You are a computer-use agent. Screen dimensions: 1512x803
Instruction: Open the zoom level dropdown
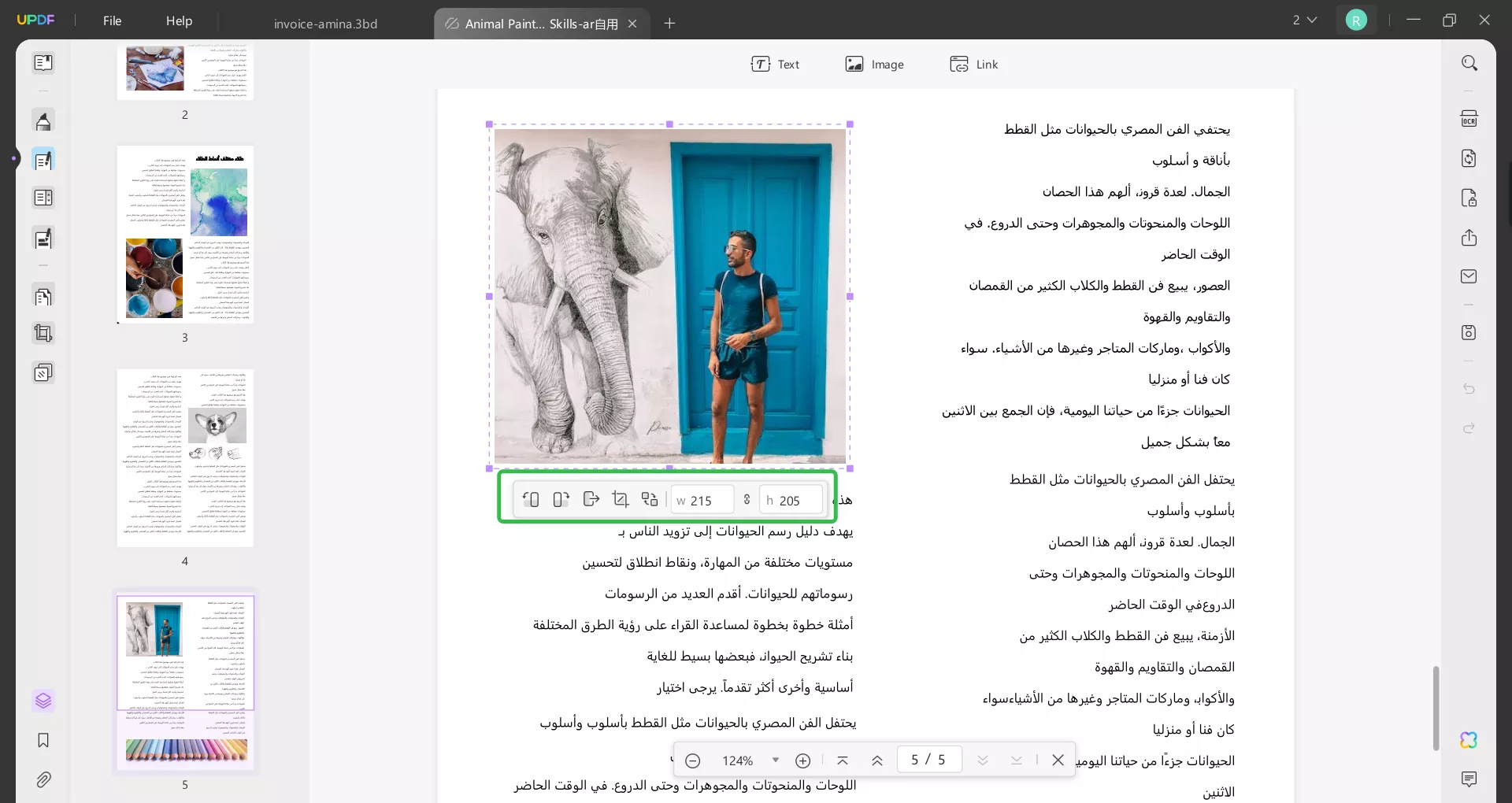coord(776,760)
